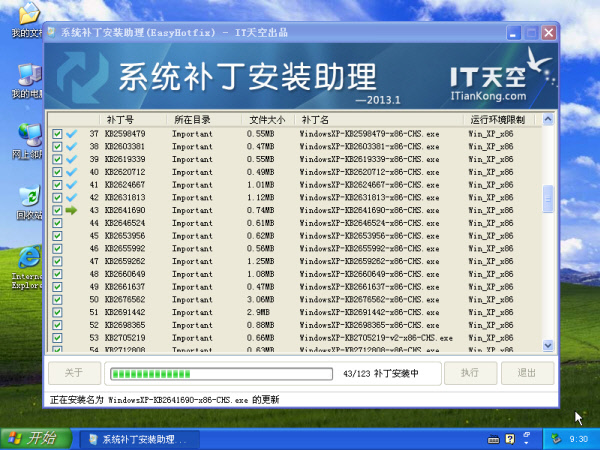Click the 退出 button
This screenshot has height=450, width=600.
coord(527,373)
